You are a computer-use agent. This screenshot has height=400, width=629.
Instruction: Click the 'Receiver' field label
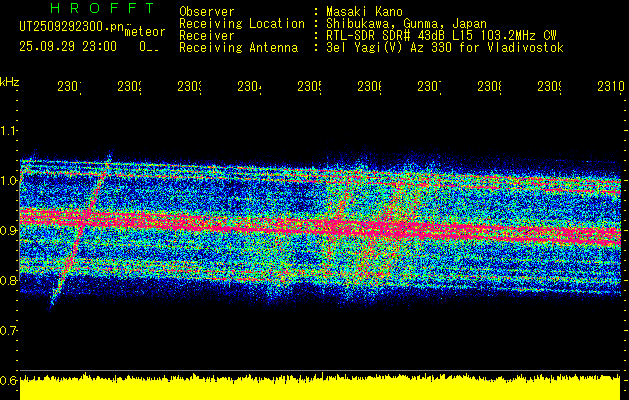207,36
